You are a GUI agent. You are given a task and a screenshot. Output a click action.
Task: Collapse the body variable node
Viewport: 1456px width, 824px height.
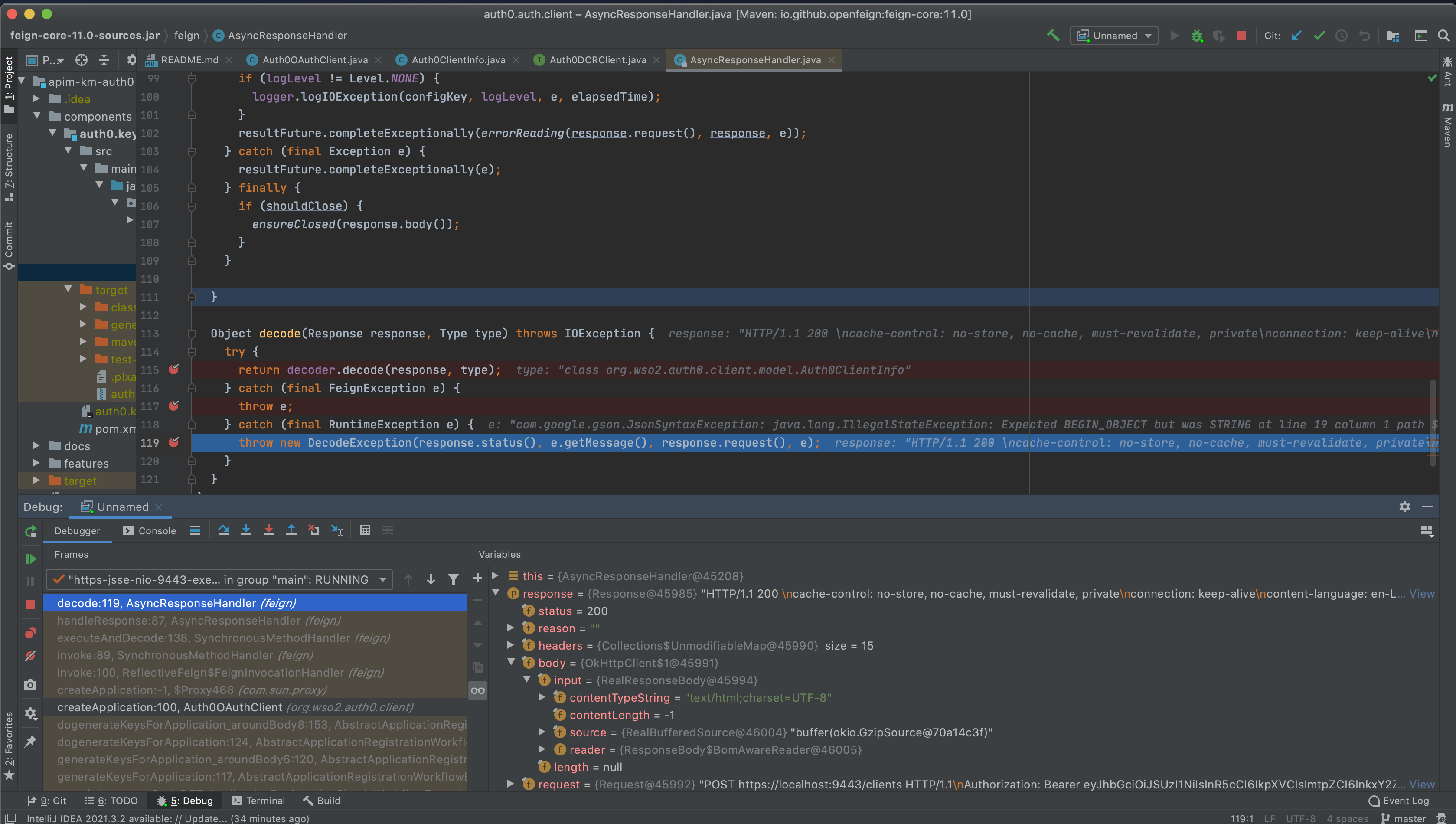(511, 662)
